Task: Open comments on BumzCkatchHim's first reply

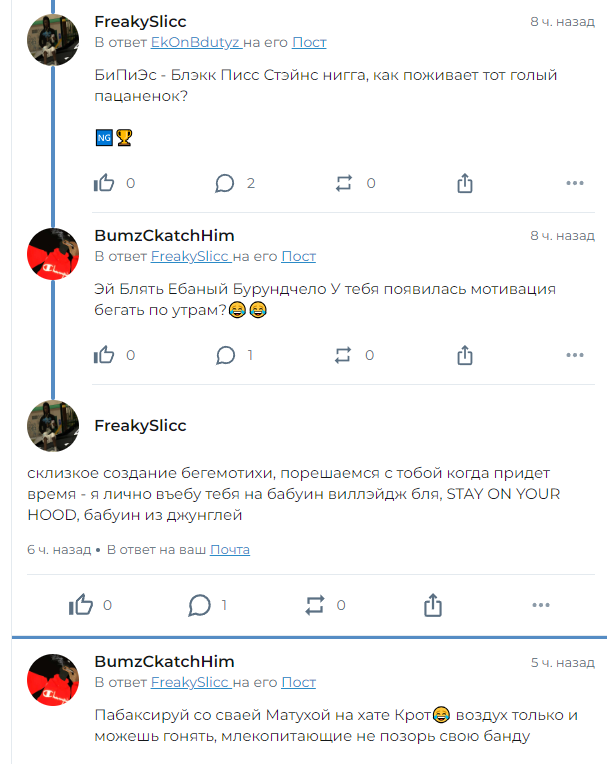Action: coord(225,355)
